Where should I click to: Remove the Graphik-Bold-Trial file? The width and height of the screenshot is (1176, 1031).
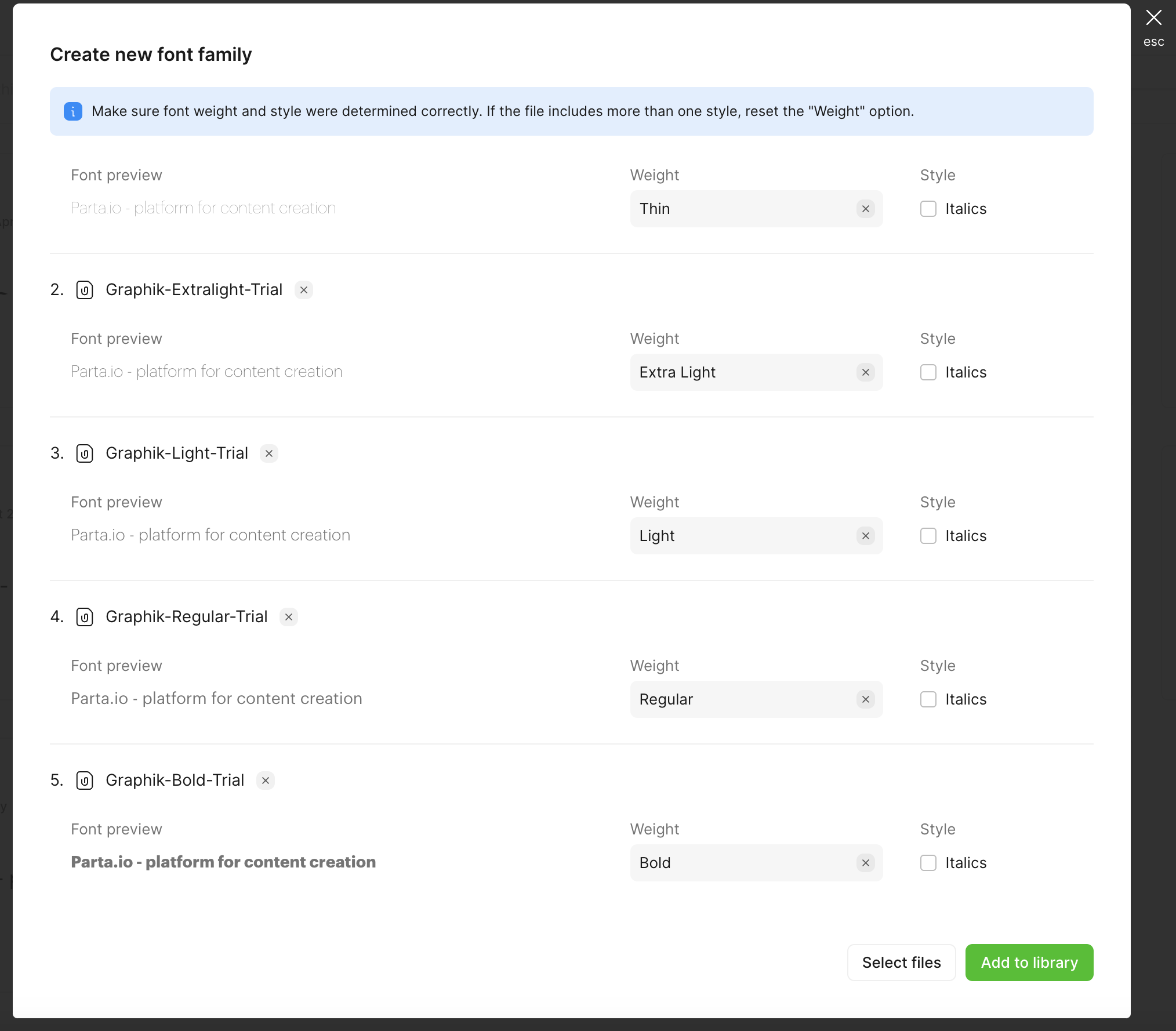tap(266, 780)
